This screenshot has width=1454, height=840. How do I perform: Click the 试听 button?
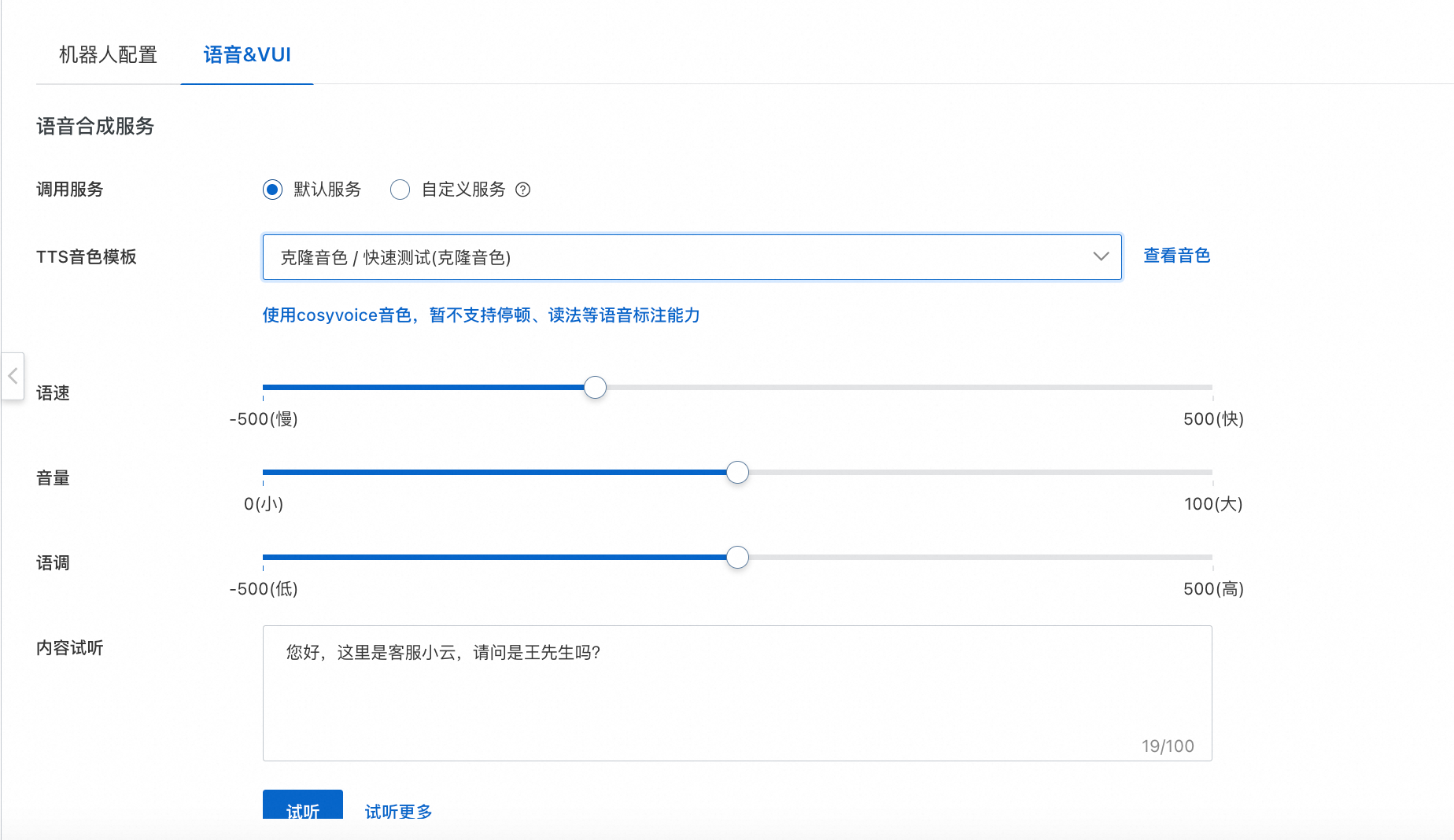(303, 805)
